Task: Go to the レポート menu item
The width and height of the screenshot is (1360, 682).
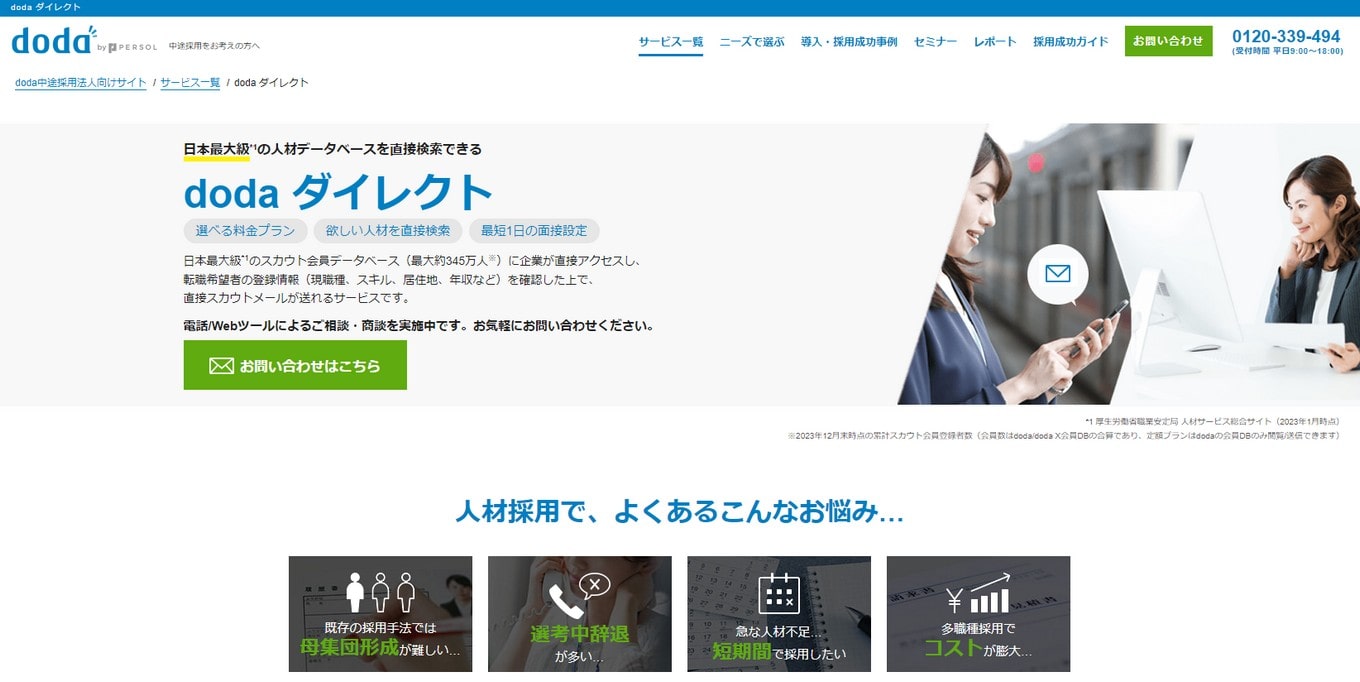Action: click(x=995, y=42)
